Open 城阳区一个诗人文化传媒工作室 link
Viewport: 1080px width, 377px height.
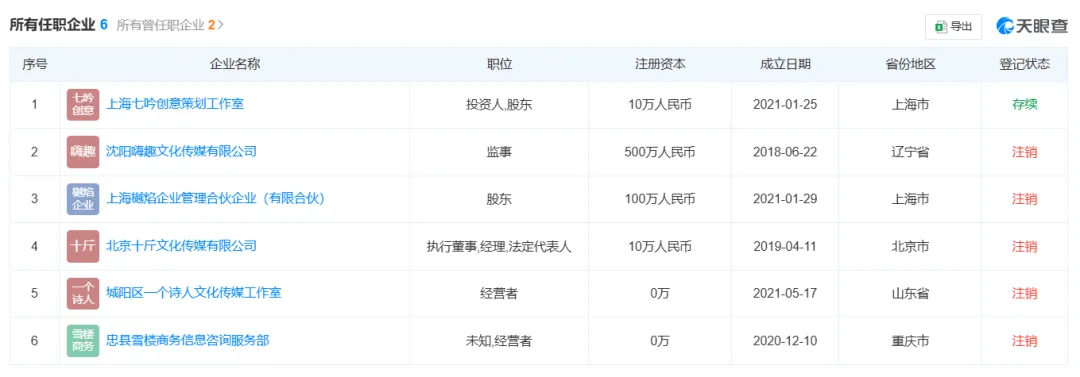(x=194, y=292)
